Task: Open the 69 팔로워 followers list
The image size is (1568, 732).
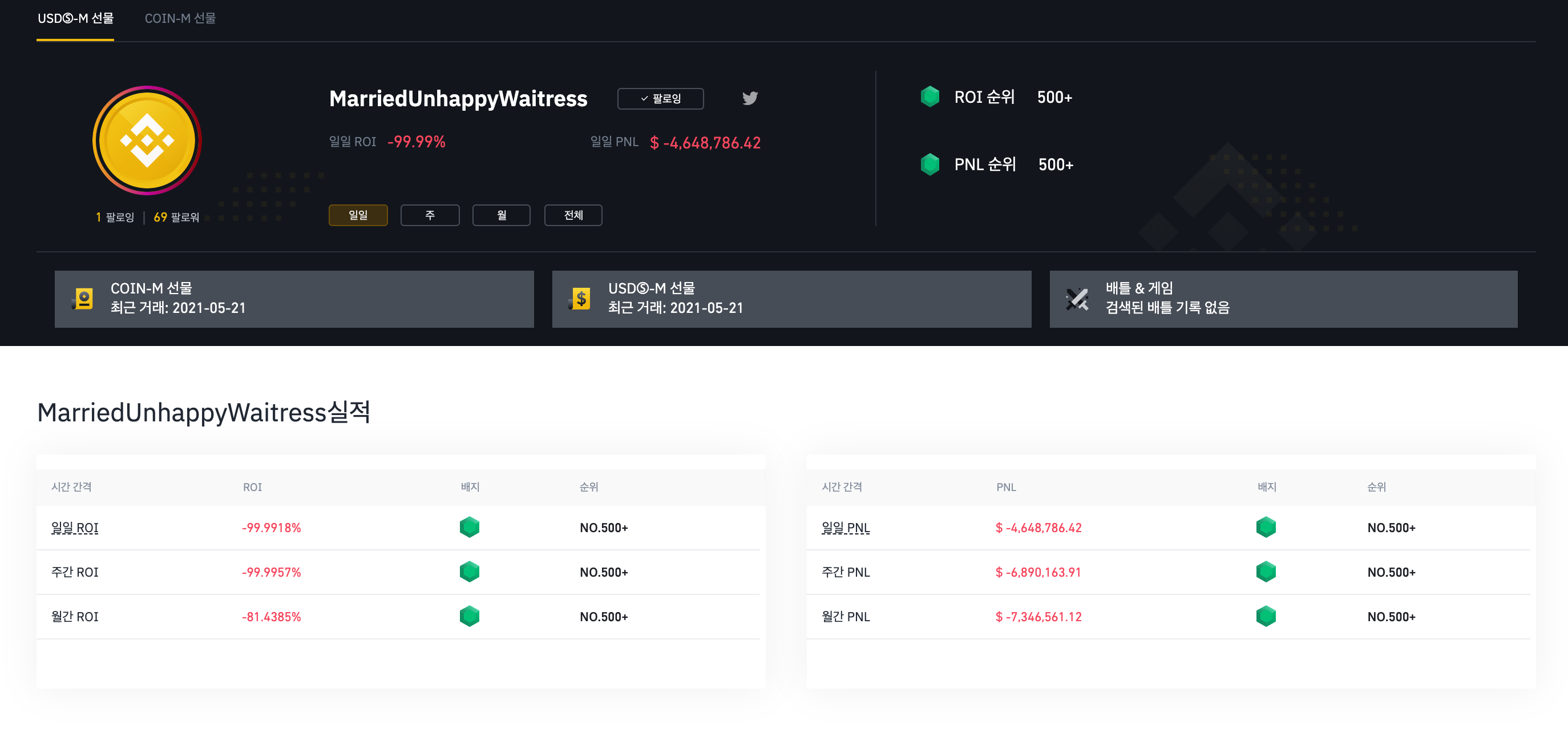Action: [x=176, y=218]
